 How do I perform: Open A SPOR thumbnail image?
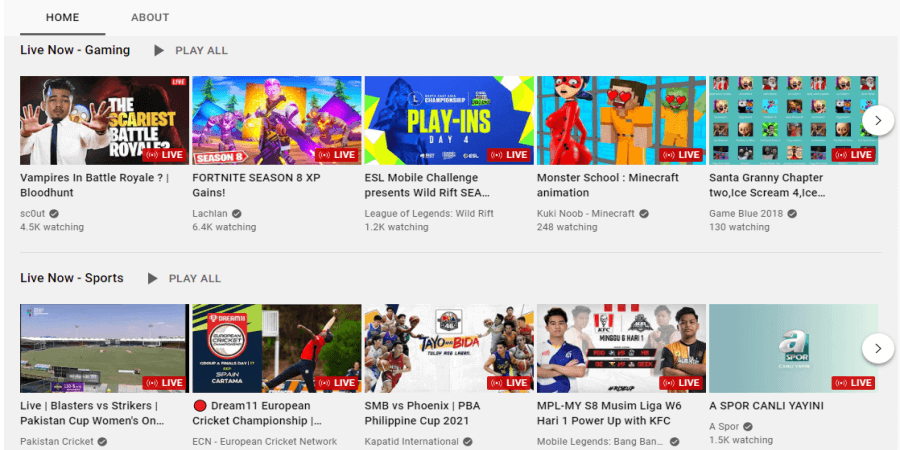793,348
